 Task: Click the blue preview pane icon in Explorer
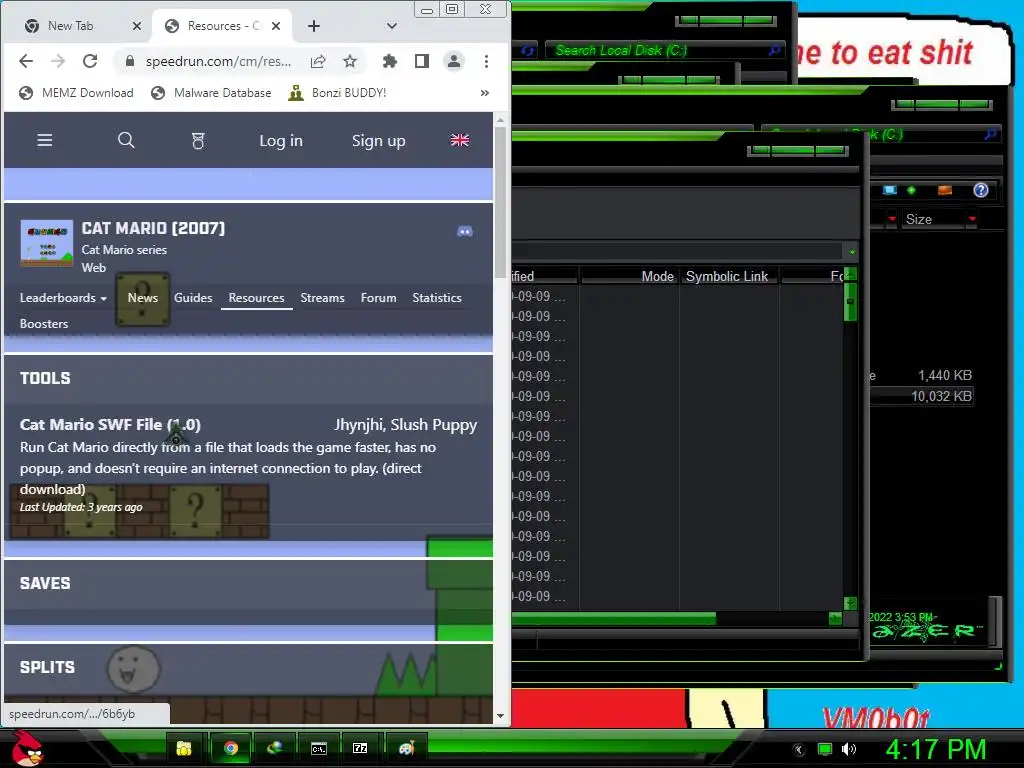889,190
